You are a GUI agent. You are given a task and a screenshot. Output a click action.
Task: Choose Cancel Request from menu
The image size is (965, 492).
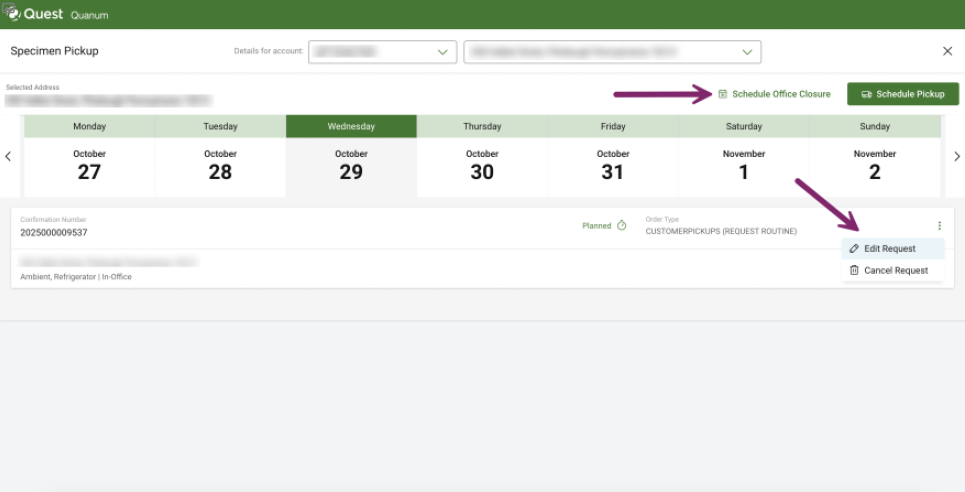click(895, 271)
